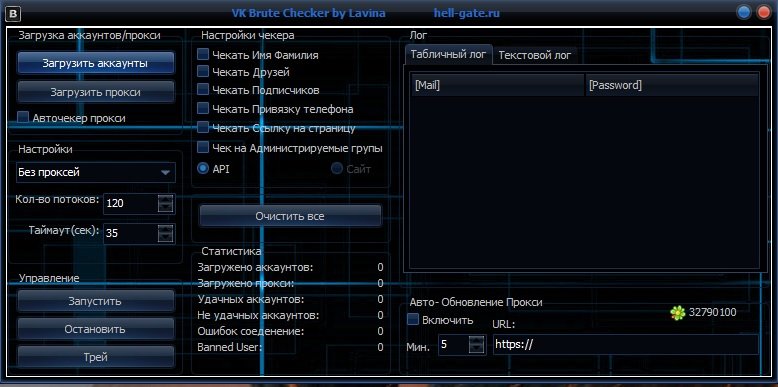Decrement the Мин. value down arrow
The width and height of the screenshot is (778, 387).
tap(476, 349)
